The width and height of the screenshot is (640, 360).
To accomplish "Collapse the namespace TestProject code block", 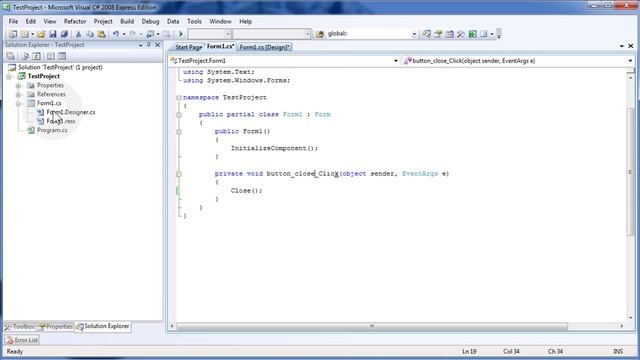I will click(179, 98).
